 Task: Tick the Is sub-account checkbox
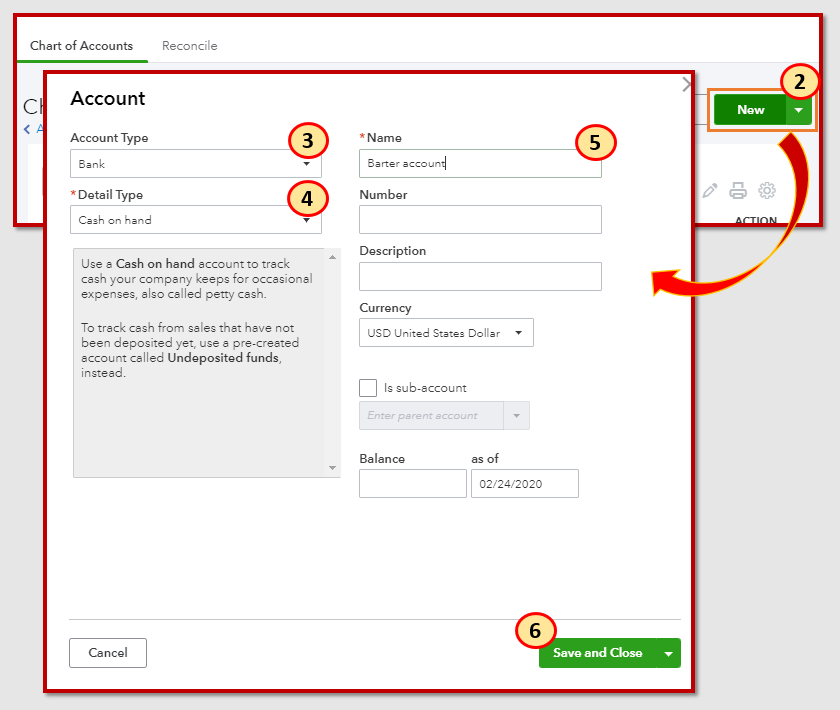(368, 388)
